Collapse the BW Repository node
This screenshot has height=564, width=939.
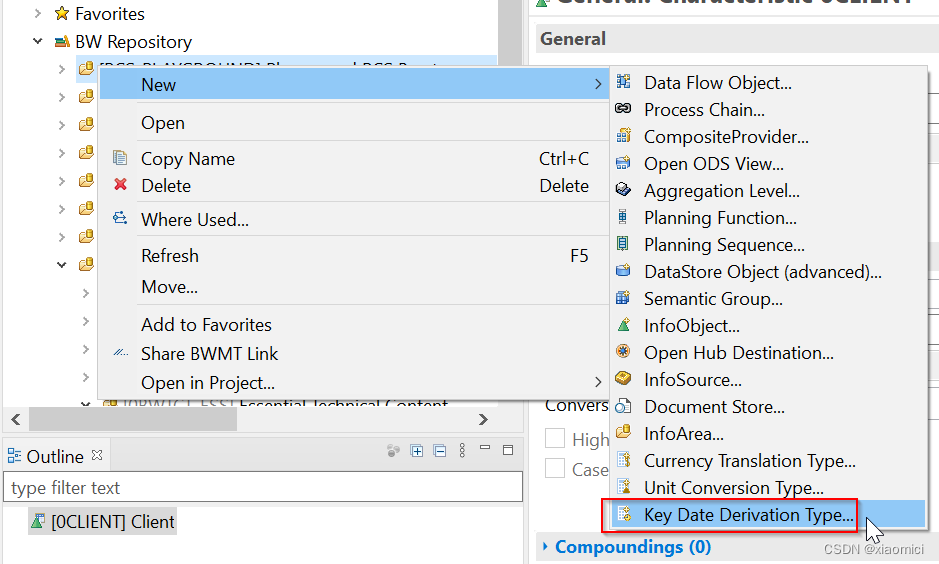point(38,41)
